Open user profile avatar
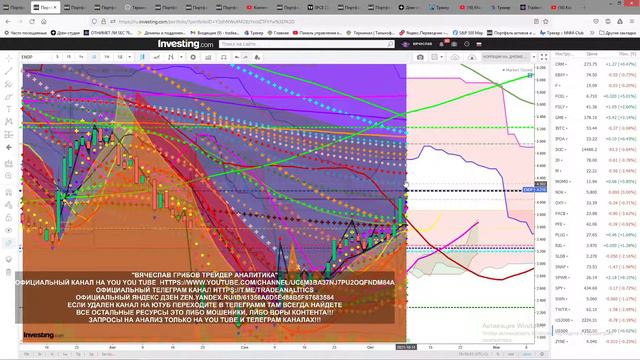Image resolution: width=640 pixels, height=360 pixels. click(405, 44)
